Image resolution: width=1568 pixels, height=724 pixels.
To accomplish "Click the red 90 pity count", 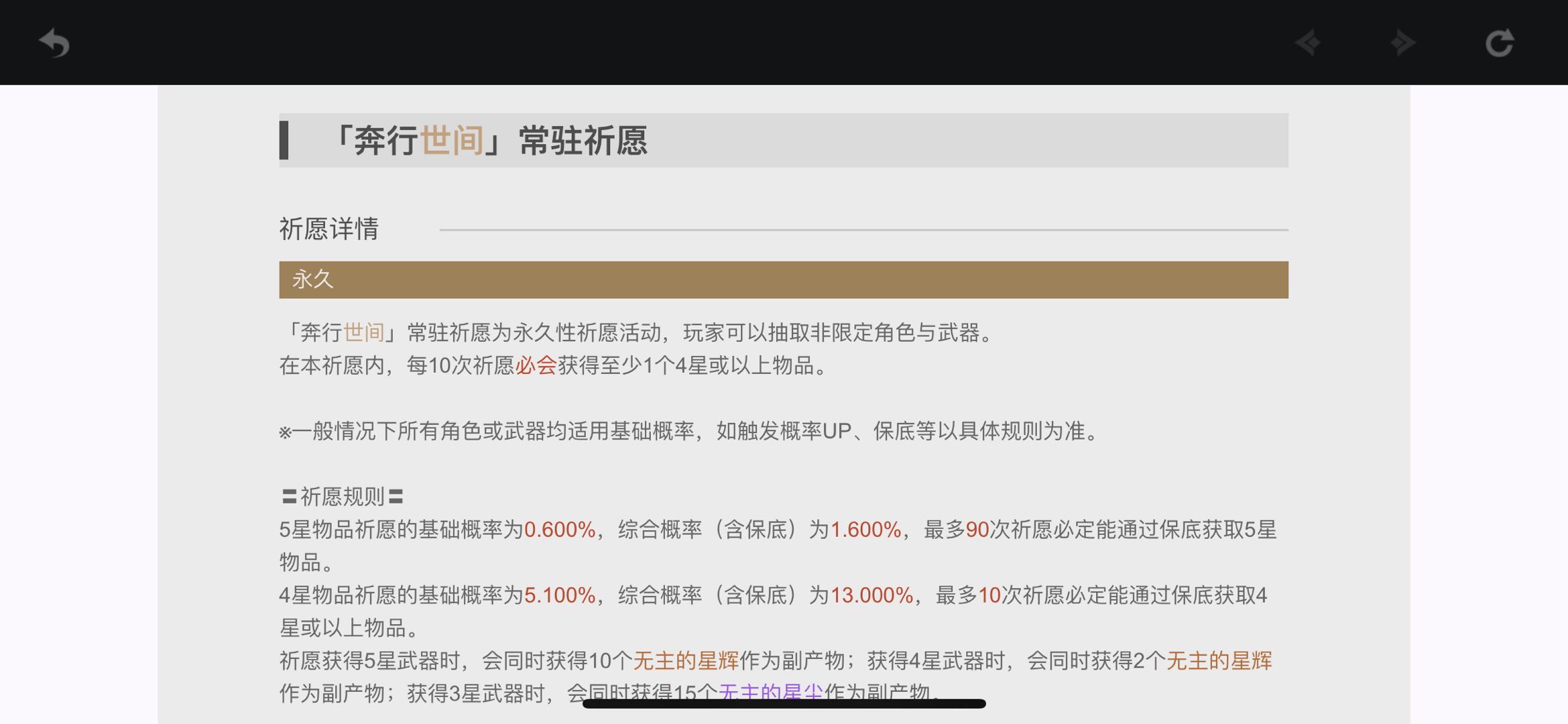I will [977, 530].
